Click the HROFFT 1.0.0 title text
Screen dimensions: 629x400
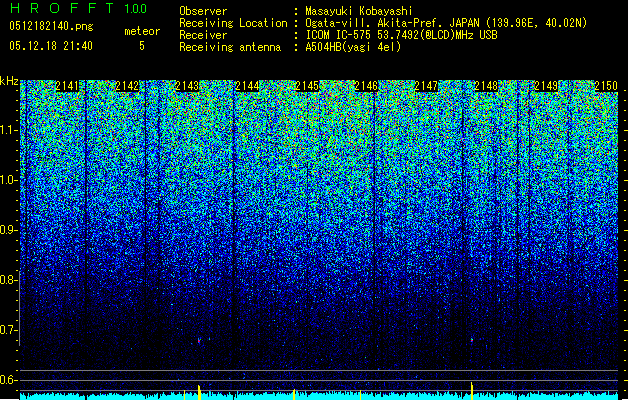tap(78, 8)
